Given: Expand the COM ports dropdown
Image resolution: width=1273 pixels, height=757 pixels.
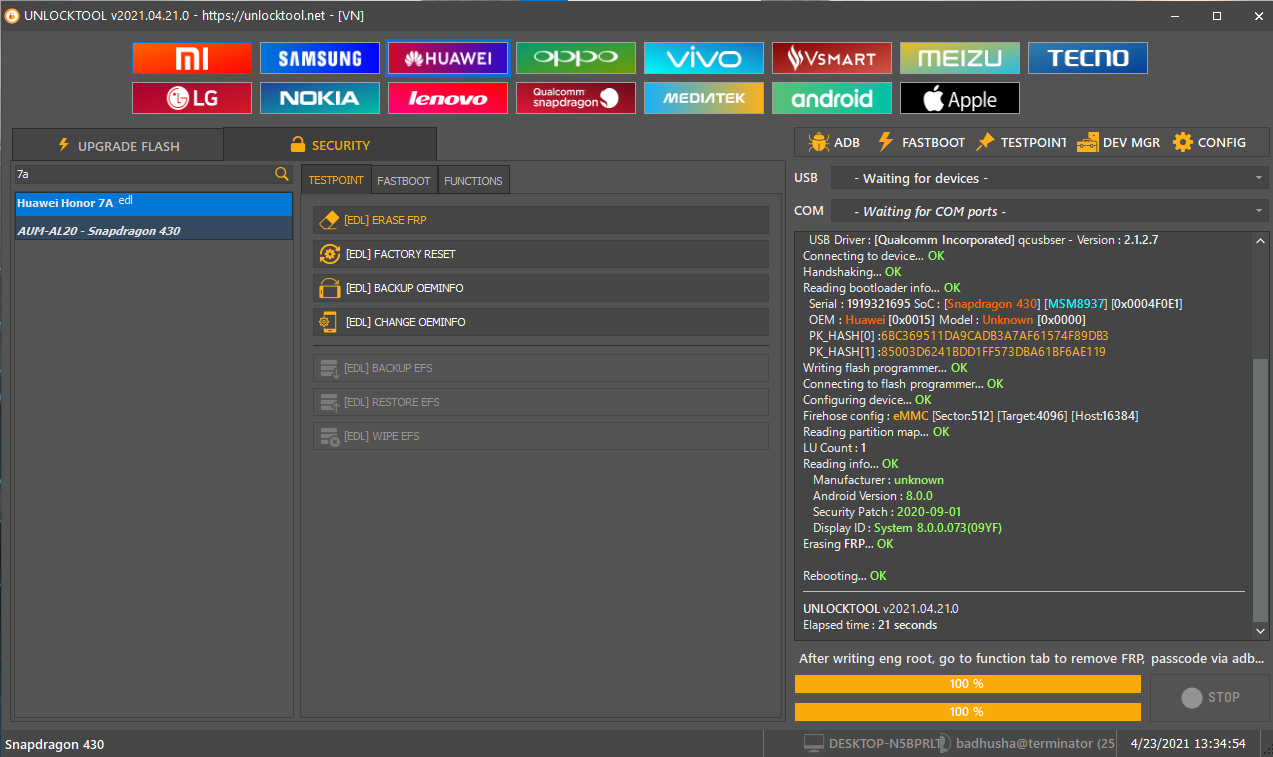Looking at the screenshot, I should (x=1049, y=211).
